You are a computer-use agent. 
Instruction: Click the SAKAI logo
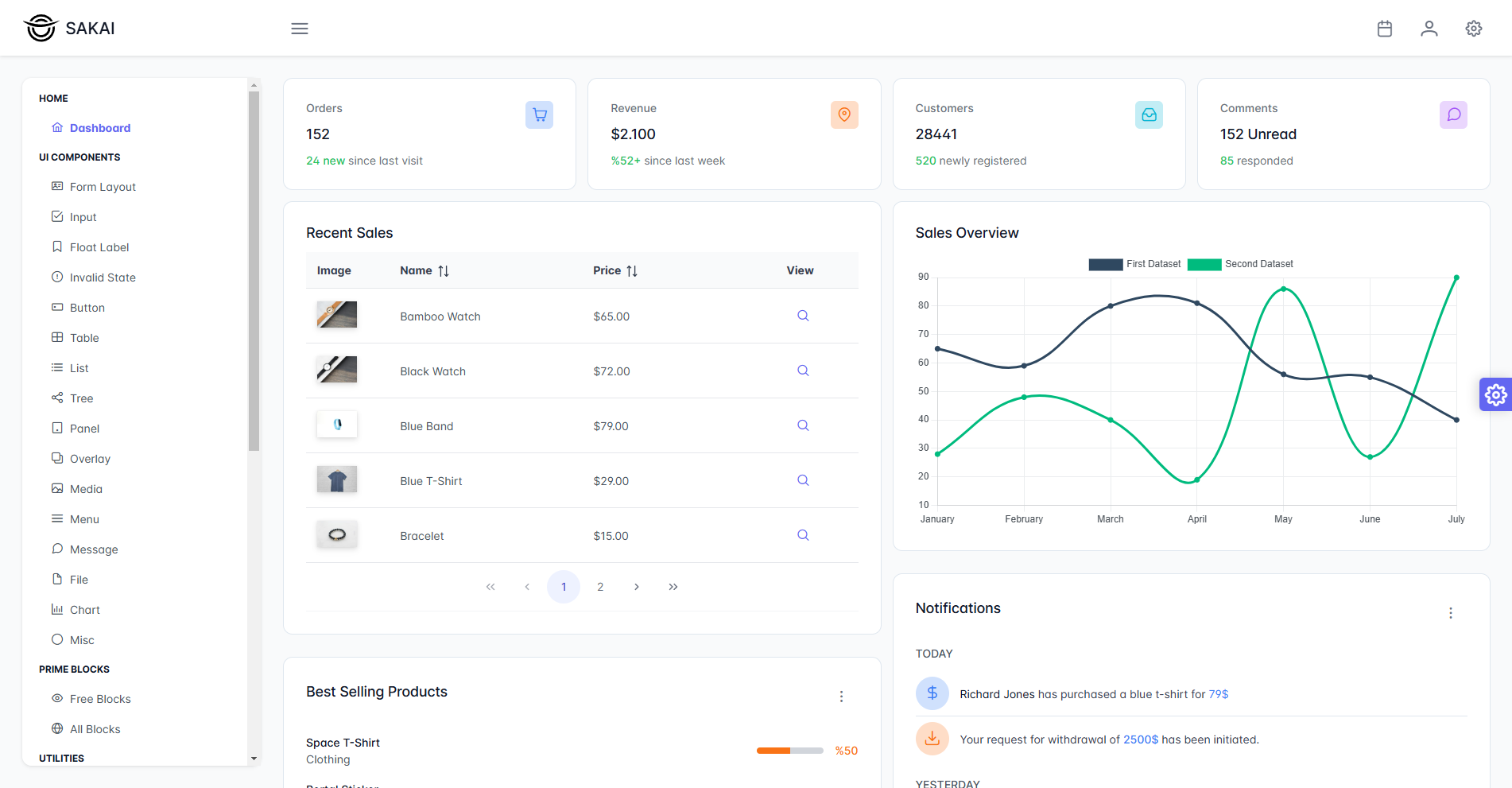point(69,28)
